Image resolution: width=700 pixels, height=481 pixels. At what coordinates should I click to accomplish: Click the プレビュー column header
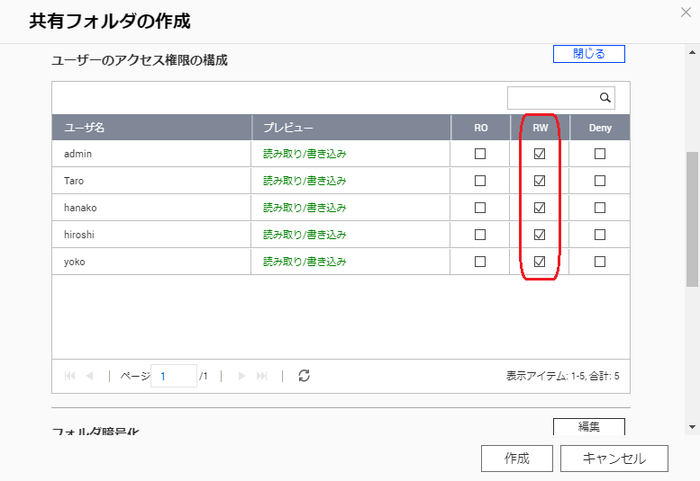351,127
